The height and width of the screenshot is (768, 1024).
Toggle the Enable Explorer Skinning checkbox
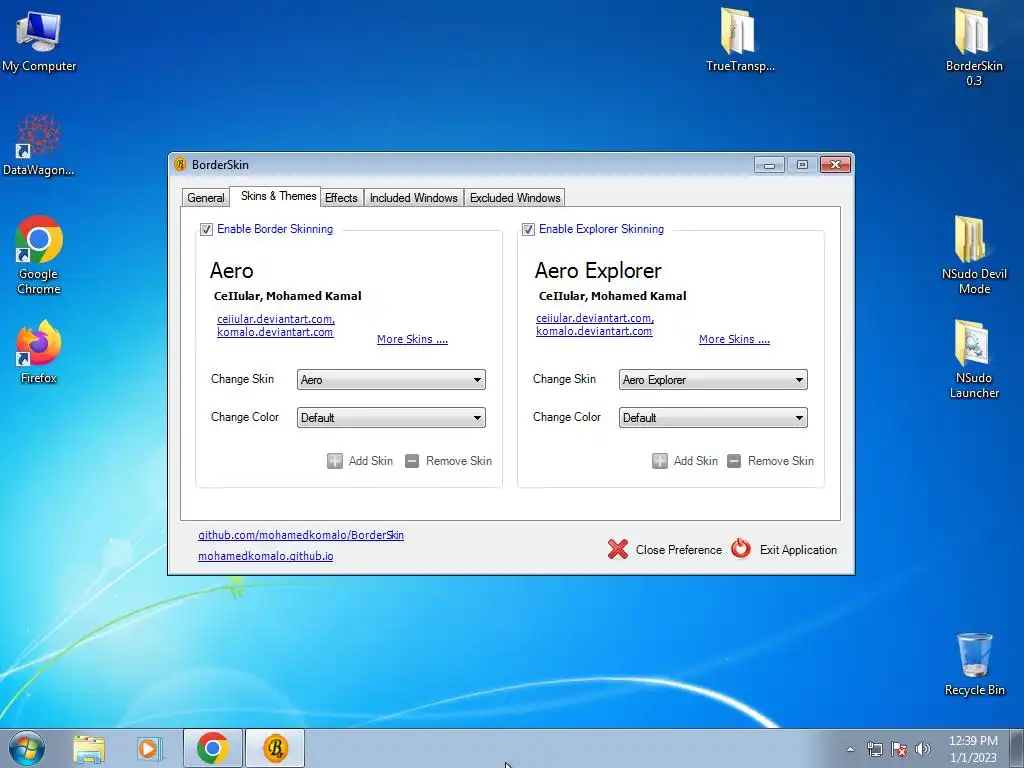pos(528,229)
